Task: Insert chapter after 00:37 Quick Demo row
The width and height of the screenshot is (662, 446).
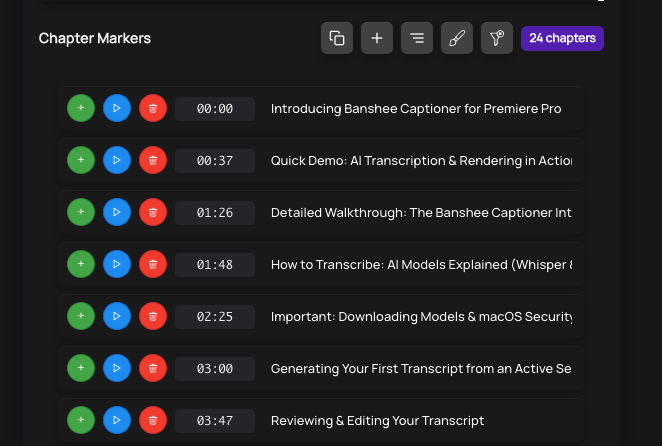Action: [x=81, y=160]
